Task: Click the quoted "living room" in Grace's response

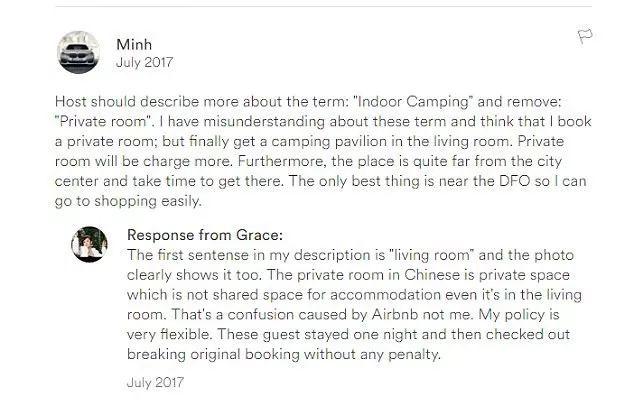Action: click(x=432, y=255)
